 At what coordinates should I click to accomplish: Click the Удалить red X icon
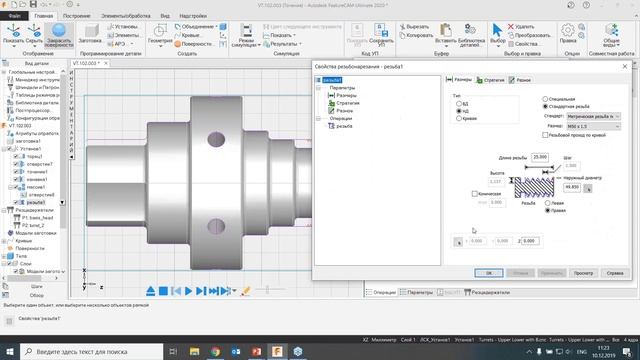pos(511,27)
